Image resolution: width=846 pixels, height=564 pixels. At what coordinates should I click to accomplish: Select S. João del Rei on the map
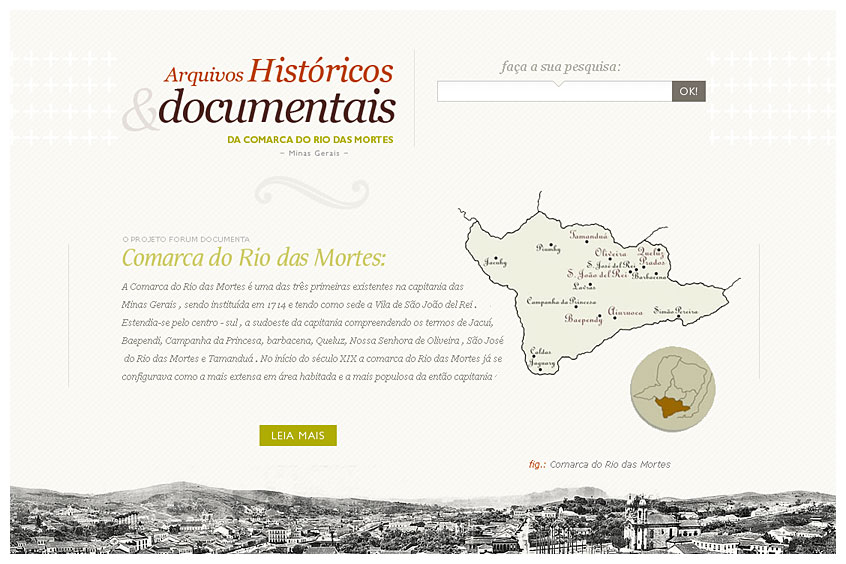point(597,274)
